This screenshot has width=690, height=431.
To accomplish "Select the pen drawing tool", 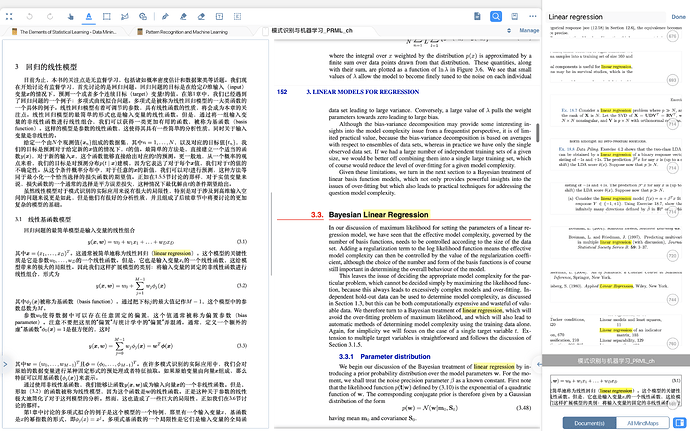I will click(x=165, y=17).
